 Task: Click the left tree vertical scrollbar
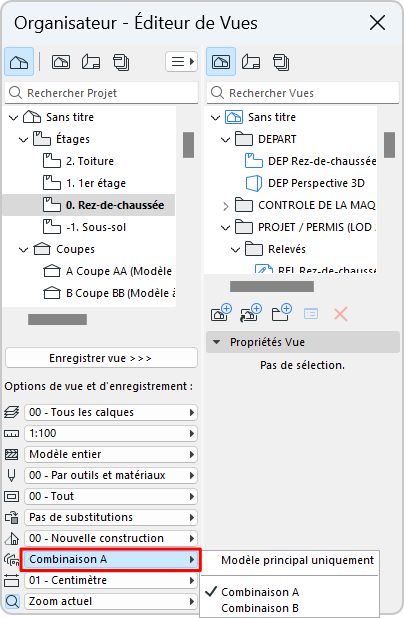pyautogui.click(x=188, y=145)
